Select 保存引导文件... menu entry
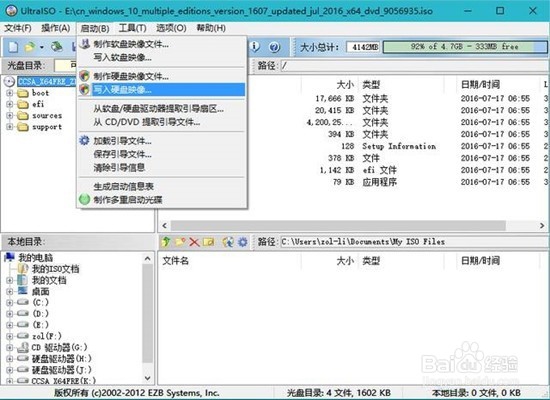 162,154
